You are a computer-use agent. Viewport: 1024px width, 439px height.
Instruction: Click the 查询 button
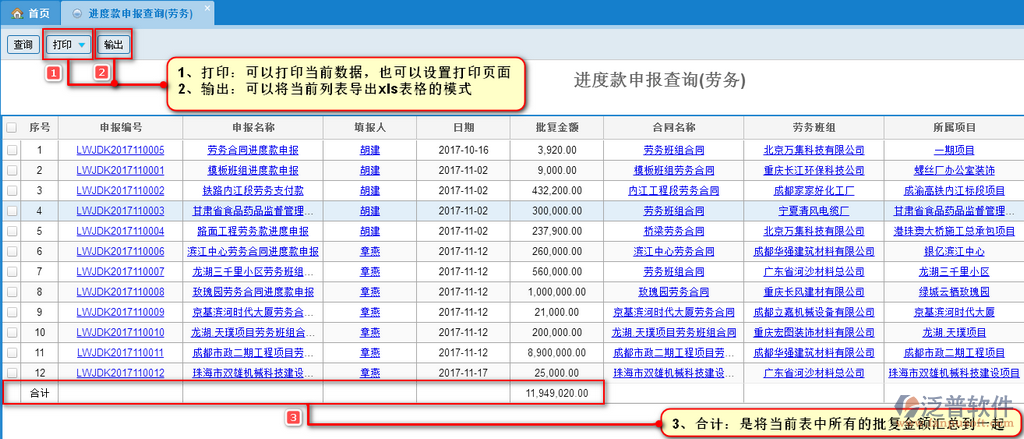click(22, 45)
